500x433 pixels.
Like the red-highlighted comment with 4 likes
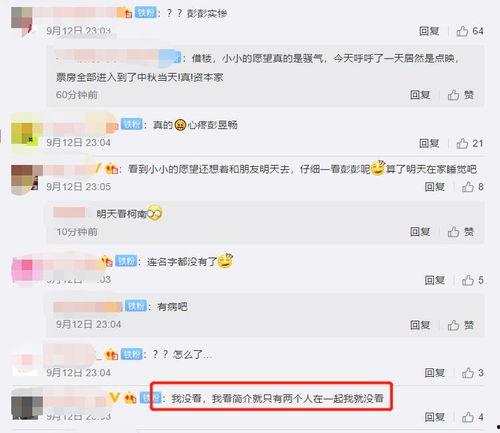[x=472, y=417]
